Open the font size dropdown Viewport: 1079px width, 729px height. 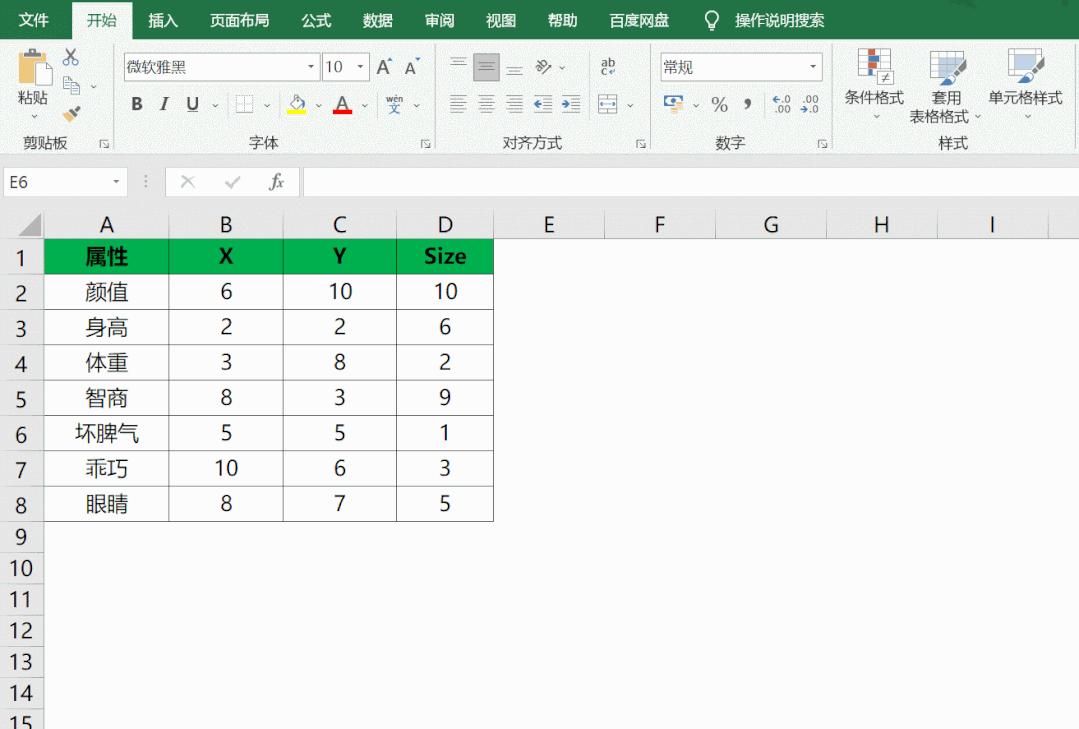click(x=358, y=66)
